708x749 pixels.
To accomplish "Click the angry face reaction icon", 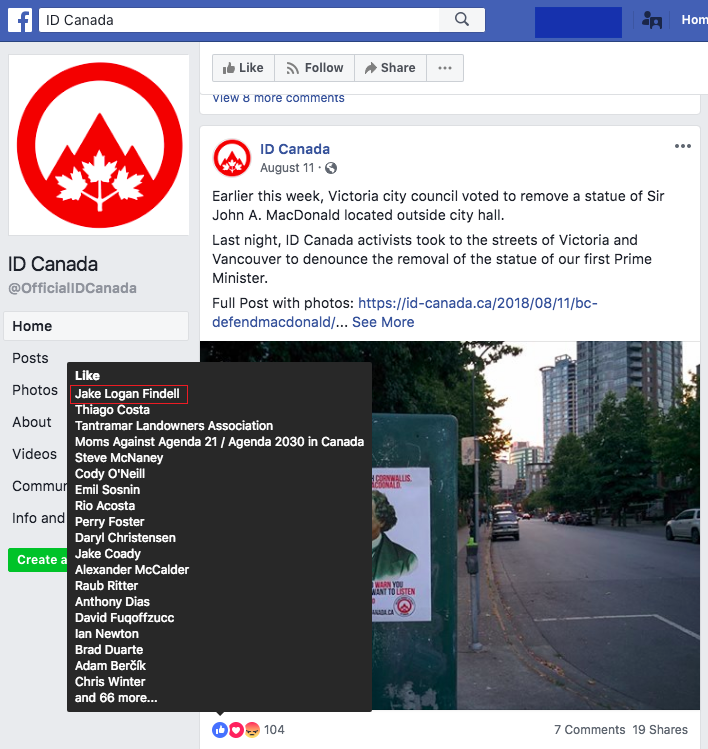I will click(x=252, y=729).
